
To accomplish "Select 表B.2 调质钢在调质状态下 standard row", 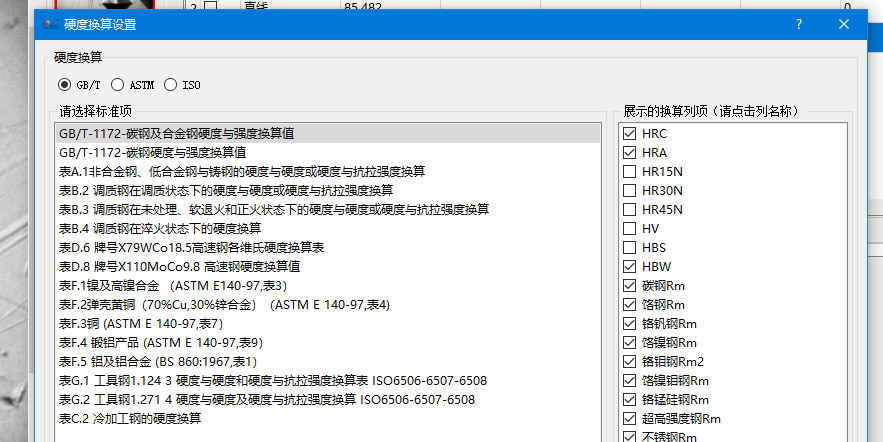I will [x=328, y=191].
